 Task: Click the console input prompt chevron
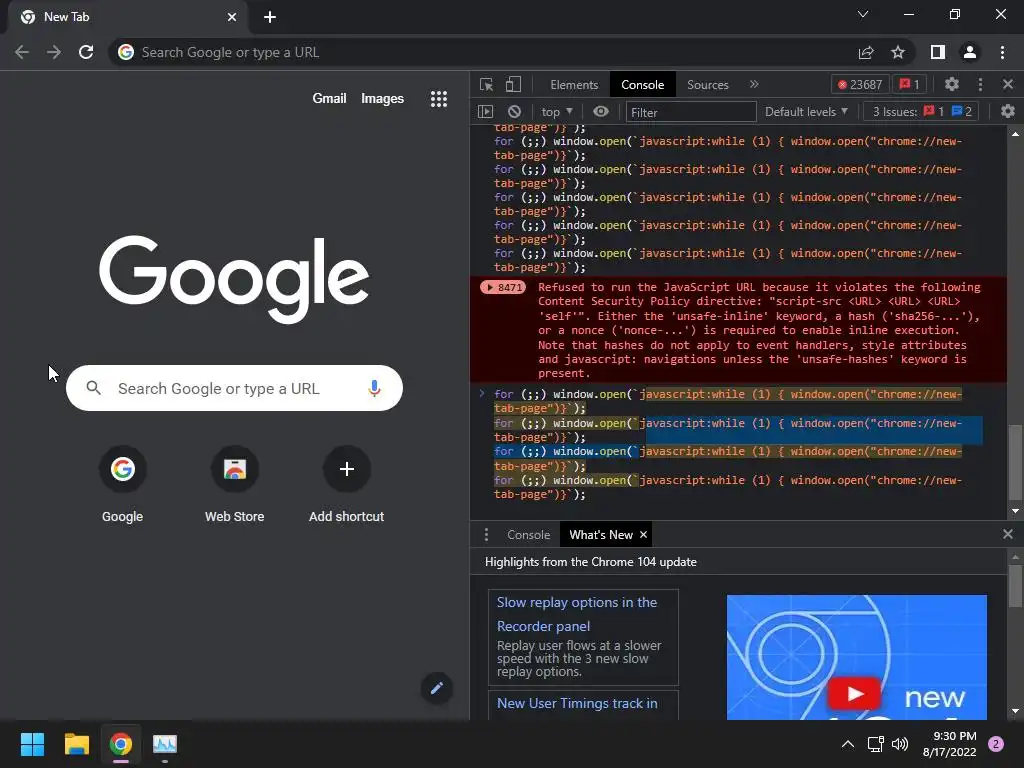482,393
